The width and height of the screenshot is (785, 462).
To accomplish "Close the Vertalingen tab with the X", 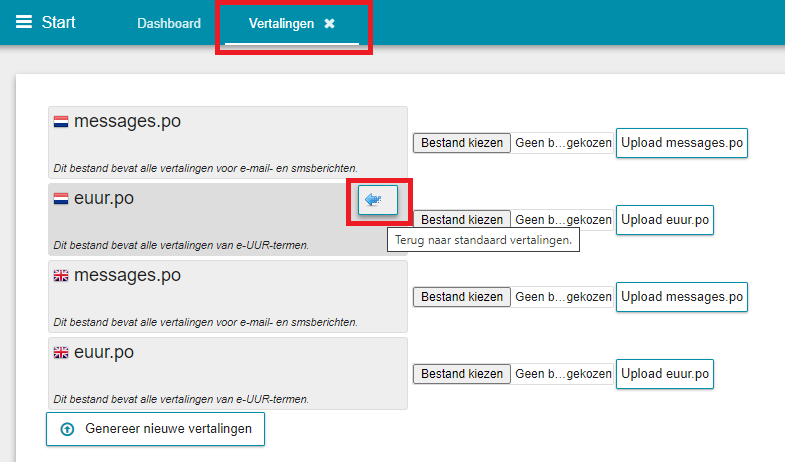I will click(329, 24).
